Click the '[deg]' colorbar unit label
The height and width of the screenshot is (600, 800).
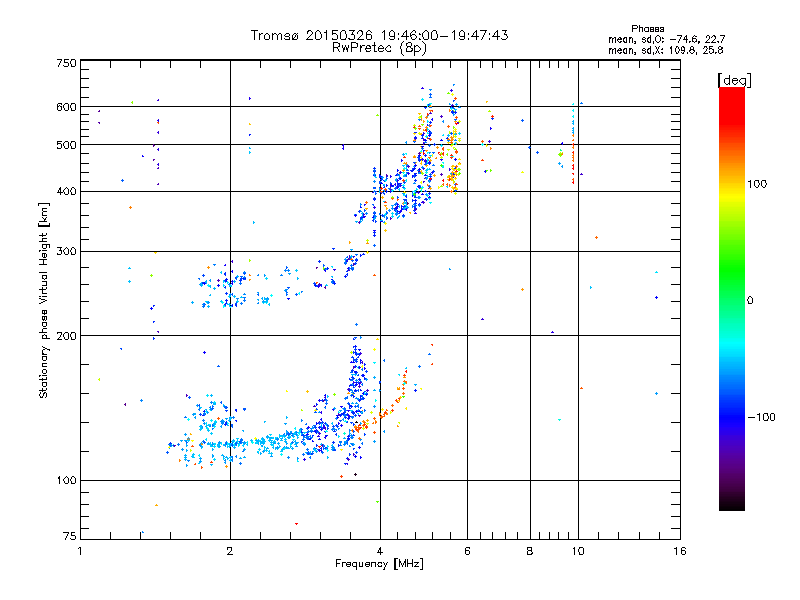click(734, 80)
